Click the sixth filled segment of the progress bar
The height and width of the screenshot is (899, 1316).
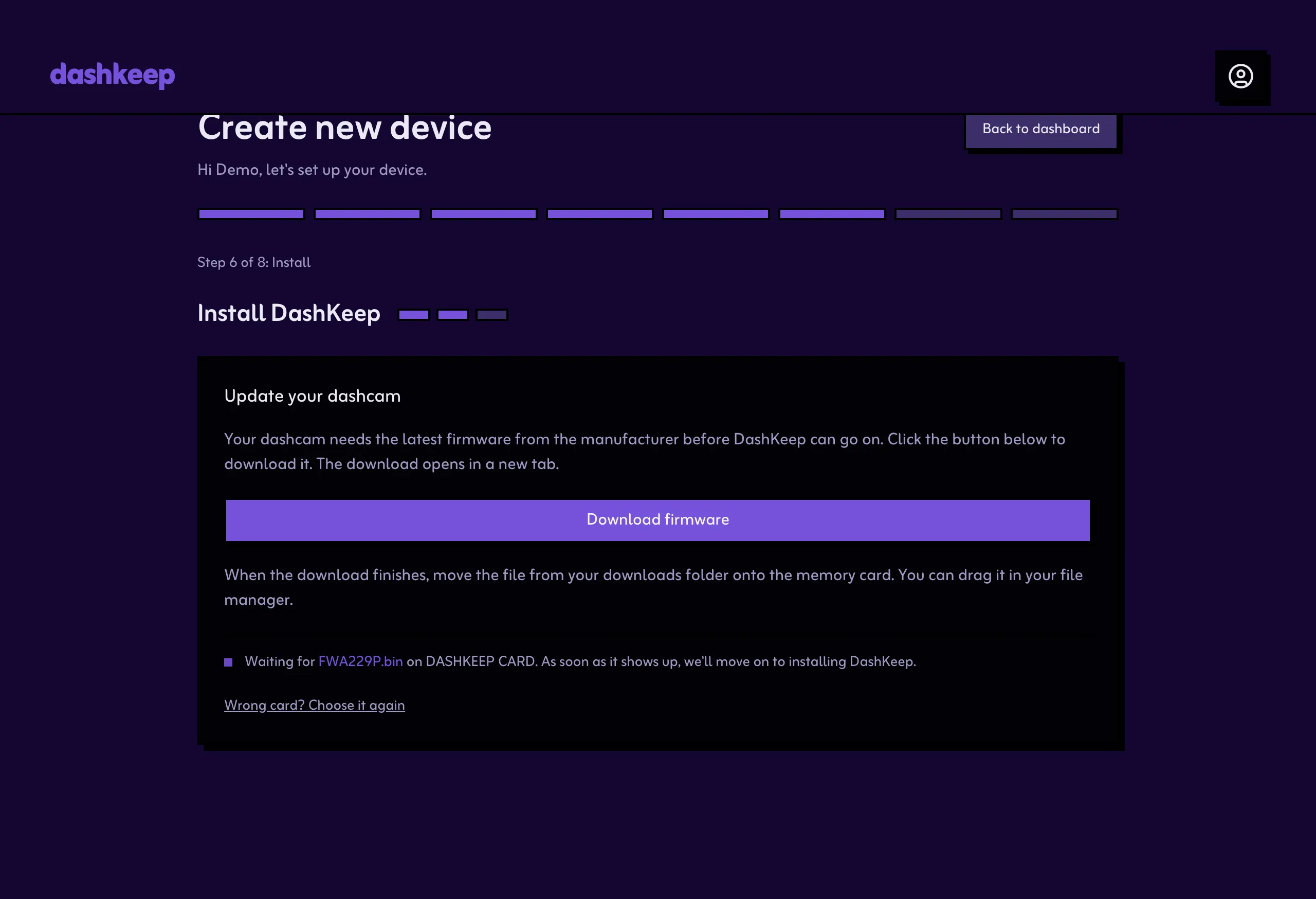coord(832,214)
